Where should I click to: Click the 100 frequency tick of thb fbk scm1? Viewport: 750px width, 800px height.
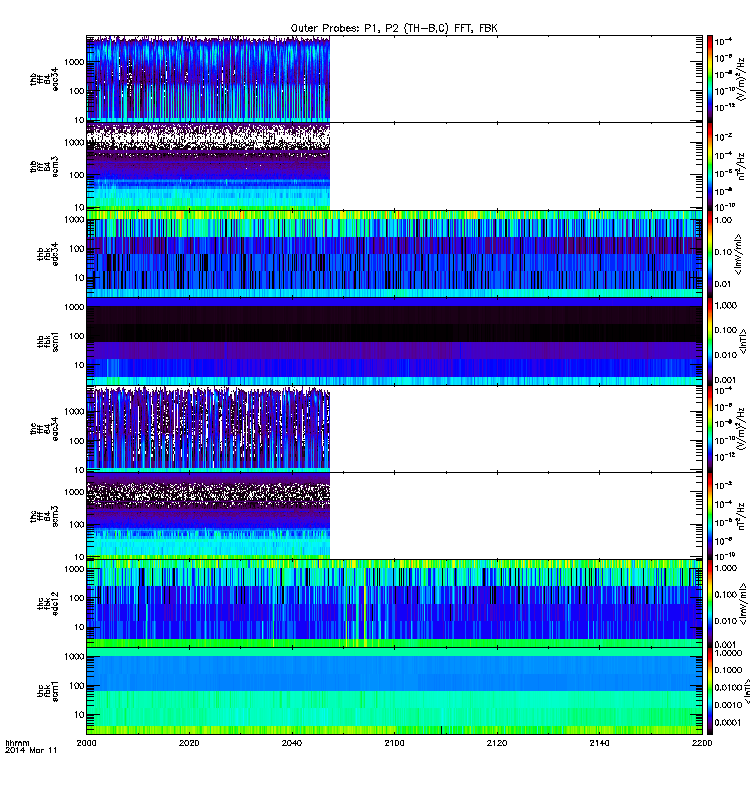click(77, 336)
